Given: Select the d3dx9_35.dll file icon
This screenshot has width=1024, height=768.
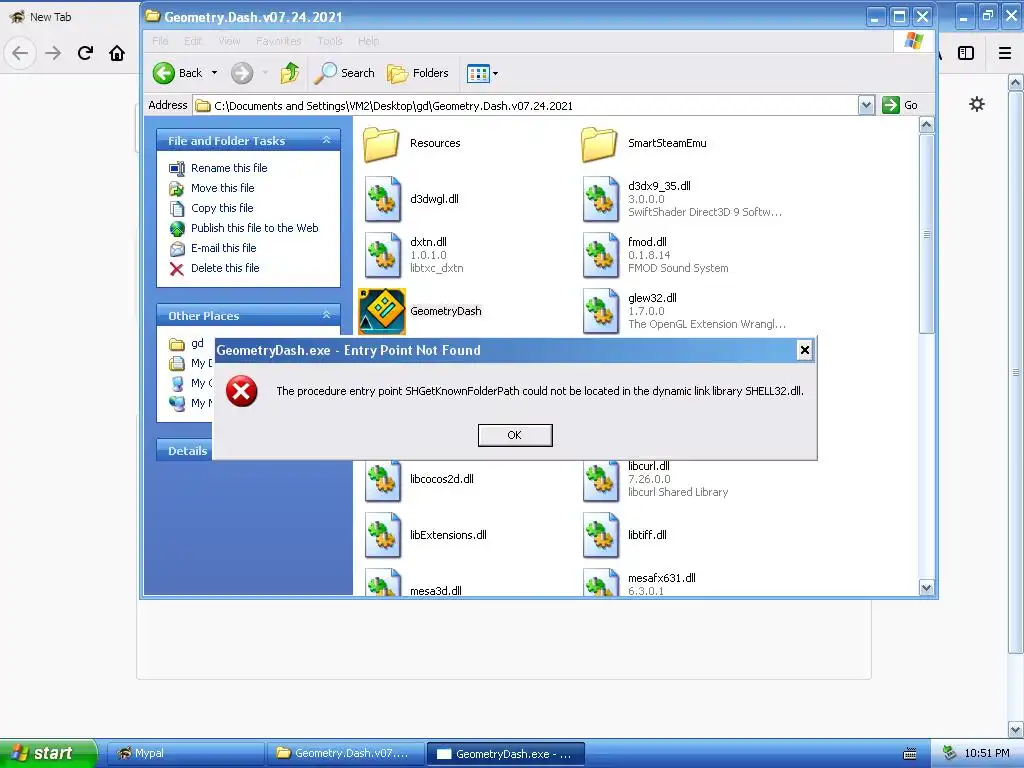Looking at the screenshot, I should (600, 199).
